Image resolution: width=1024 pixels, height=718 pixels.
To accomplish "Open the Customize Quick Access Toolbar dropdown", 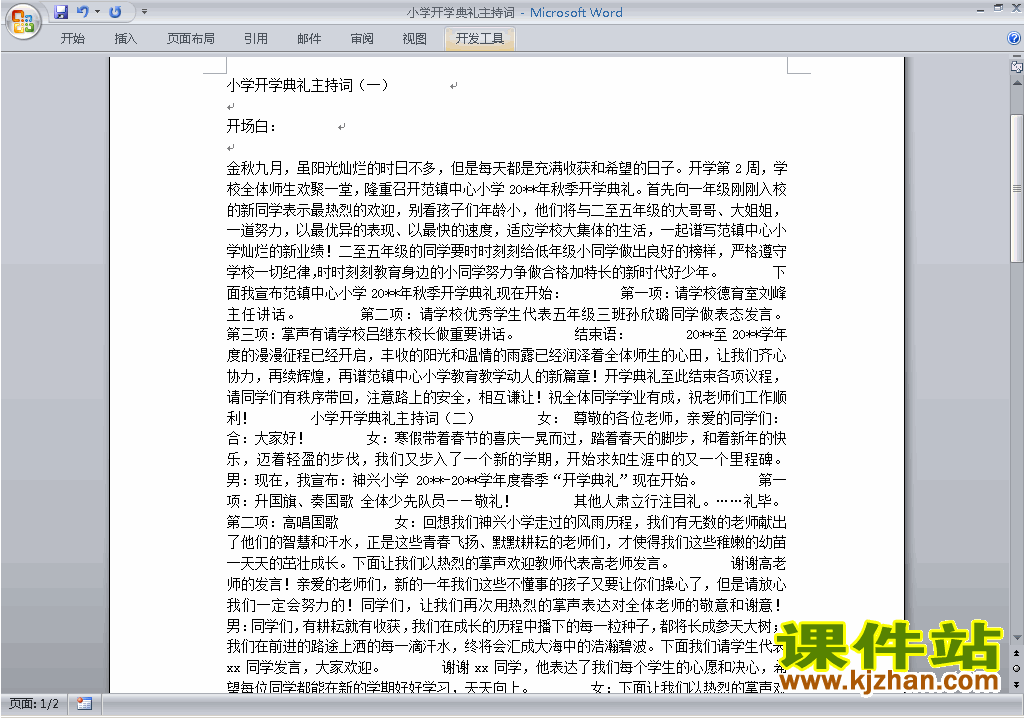I will 144,12.
